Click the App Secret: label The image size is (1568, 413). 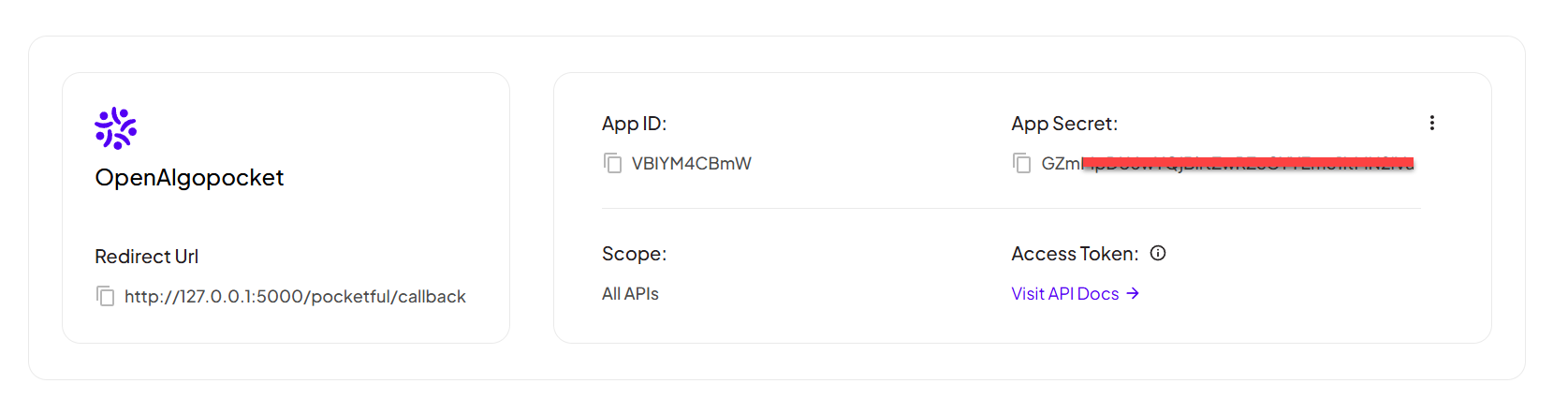(x=1064, y=124)
